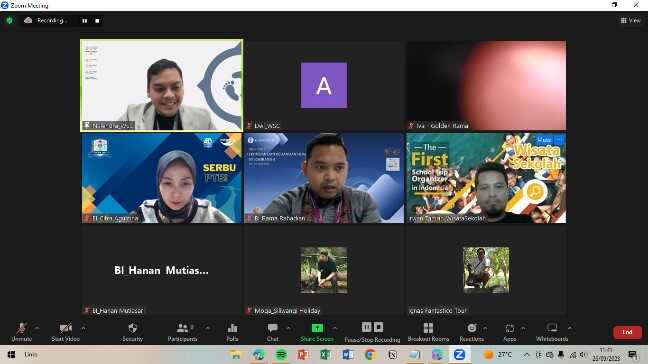Viewport: 648px width, 364px height.
Task: Select the Ignas Fantastica Tour profile photo tile
Action: tap(486, 270)
